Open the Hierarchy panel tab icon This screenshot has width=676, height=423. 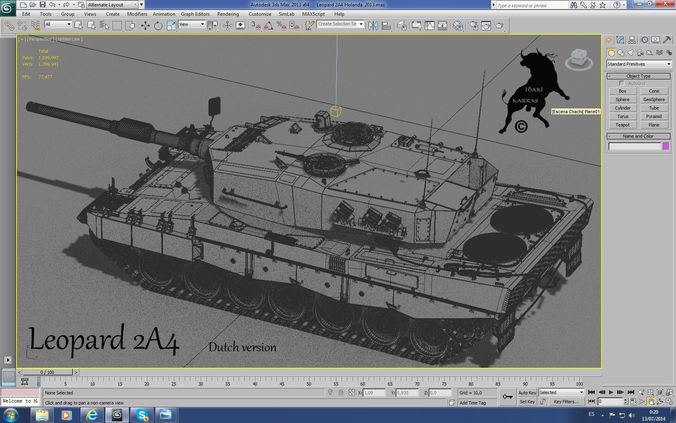point(632,40)
